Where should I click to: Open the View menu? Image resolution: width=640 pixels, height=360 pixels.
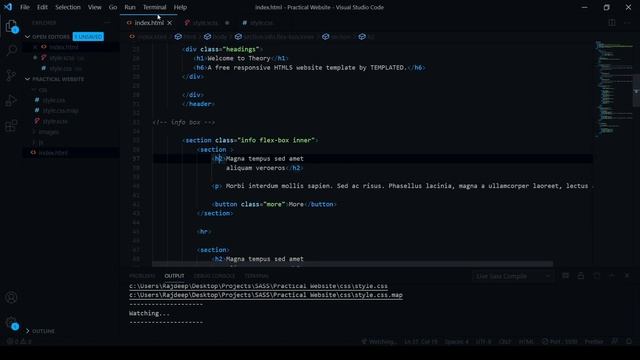[95, 7]
